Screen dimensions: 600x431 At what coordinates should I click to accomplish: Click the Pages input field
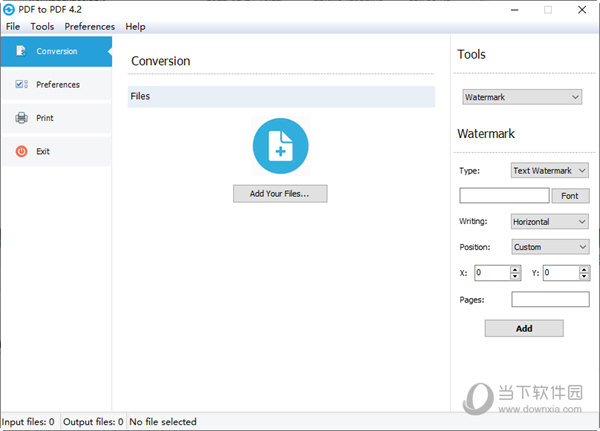(x=550, y=299)
